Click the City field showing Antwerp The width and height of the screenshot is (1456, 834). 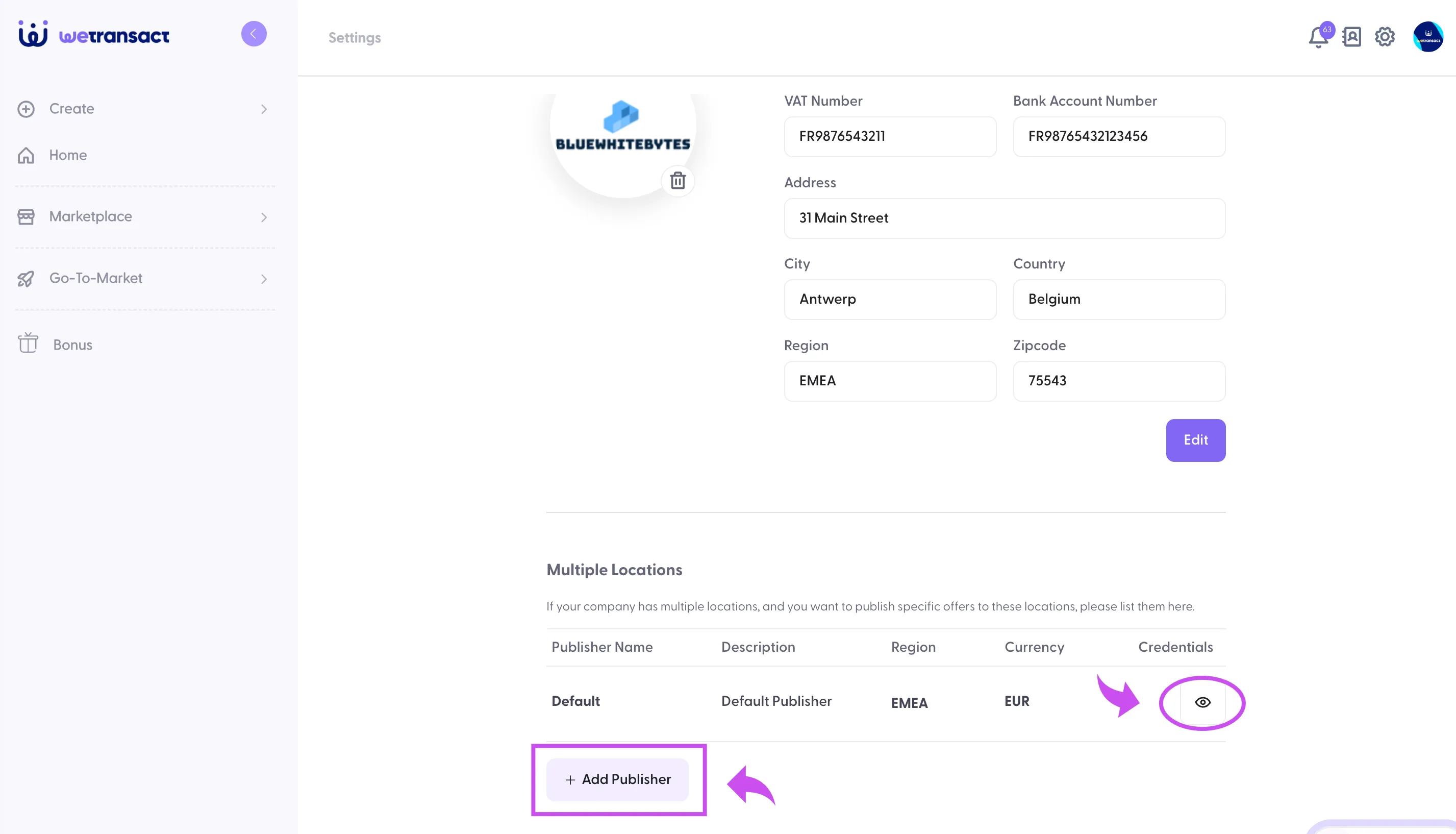click(890, 300)
